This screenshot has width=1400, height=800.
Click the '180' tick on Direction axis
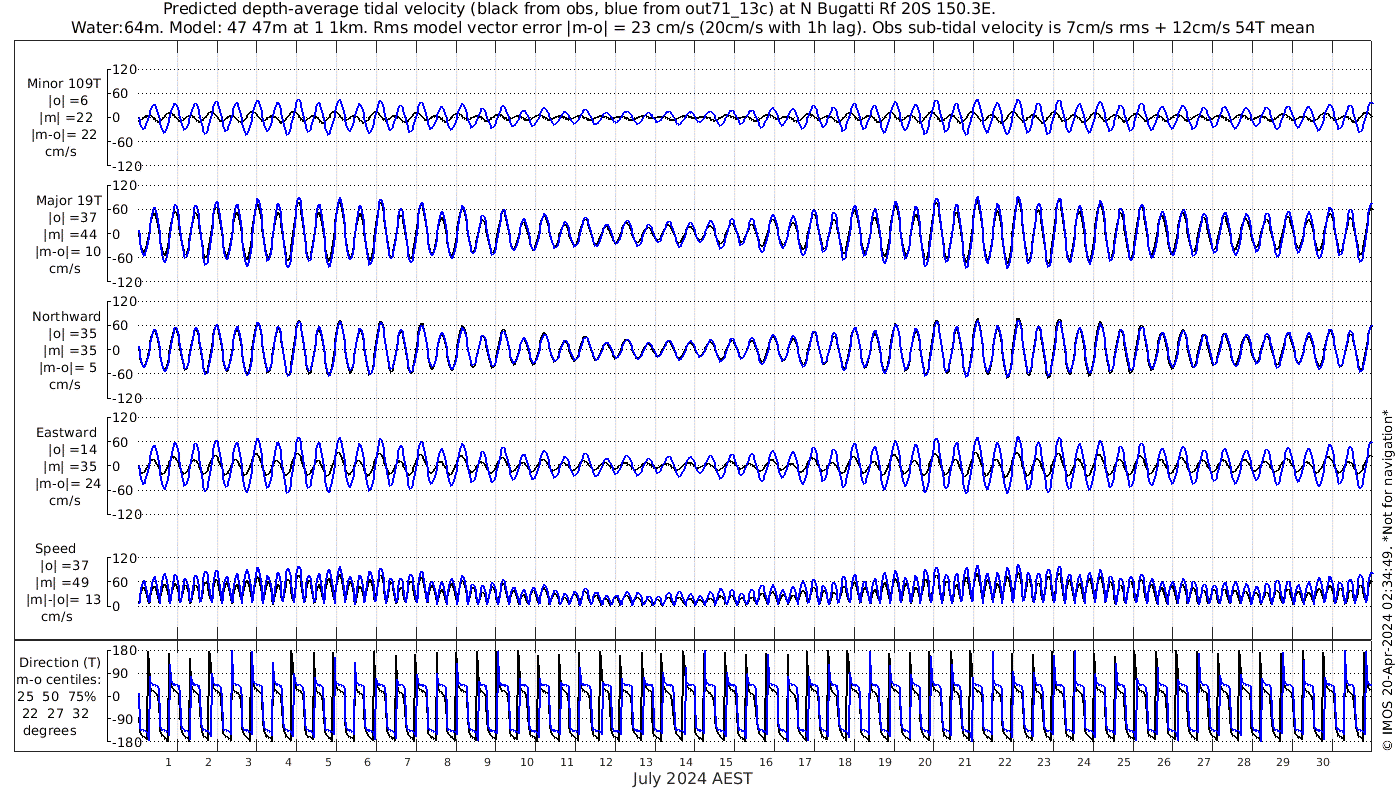[124, 651]
